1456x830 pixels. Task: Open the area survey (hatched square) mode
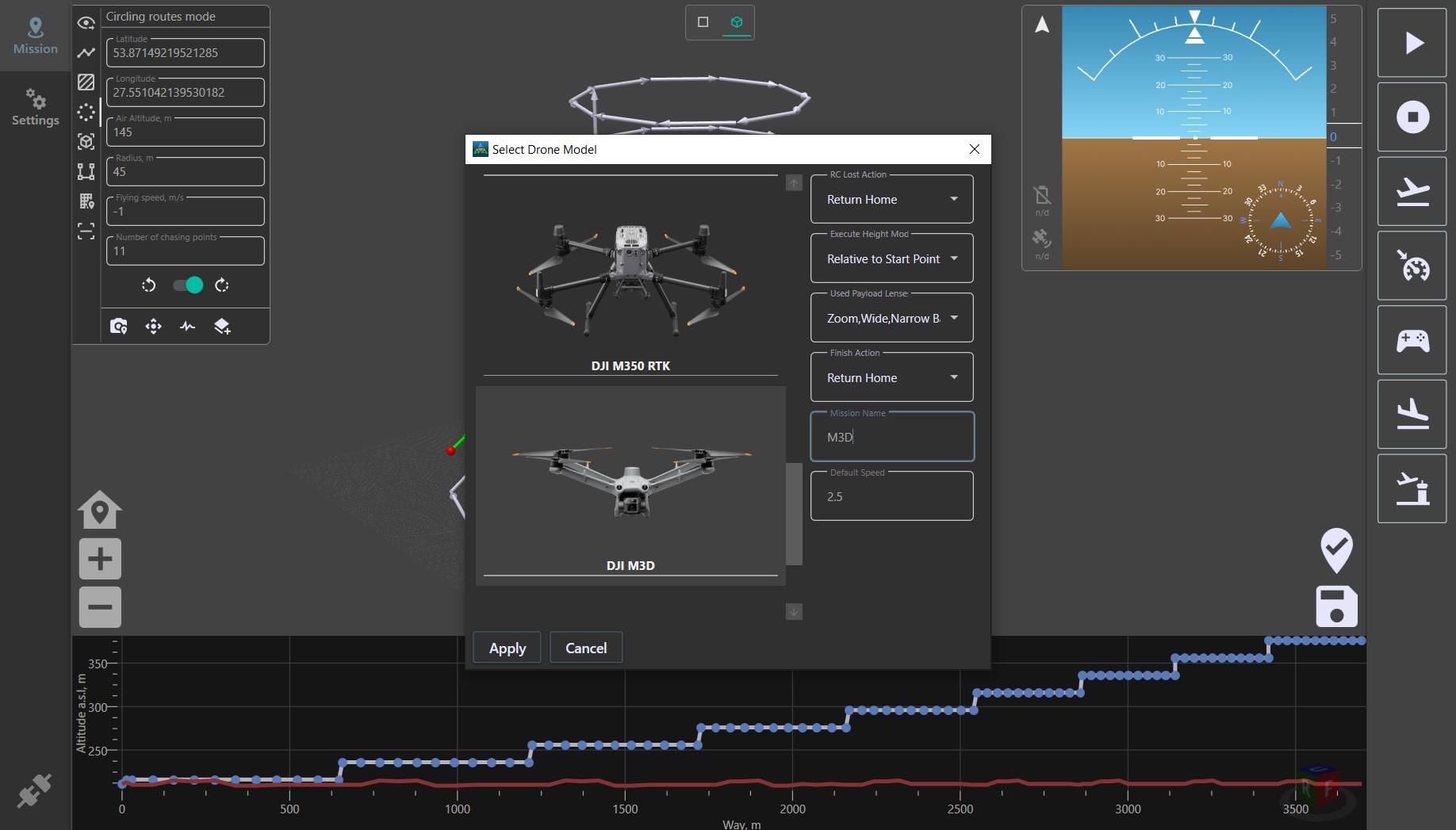86,82
